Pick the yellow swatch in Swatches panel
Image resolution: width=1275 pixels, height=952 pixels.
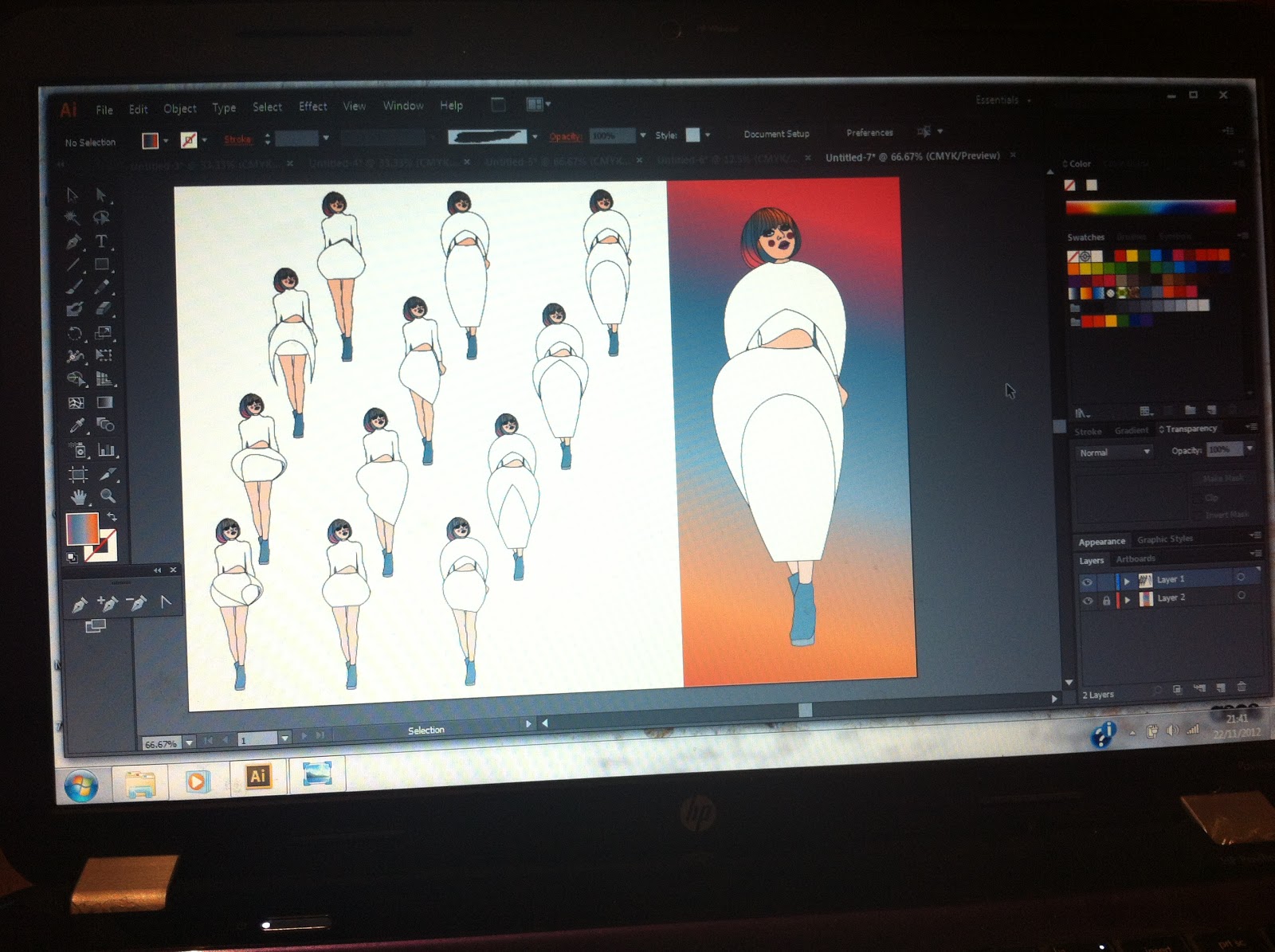click(1132, 256)
